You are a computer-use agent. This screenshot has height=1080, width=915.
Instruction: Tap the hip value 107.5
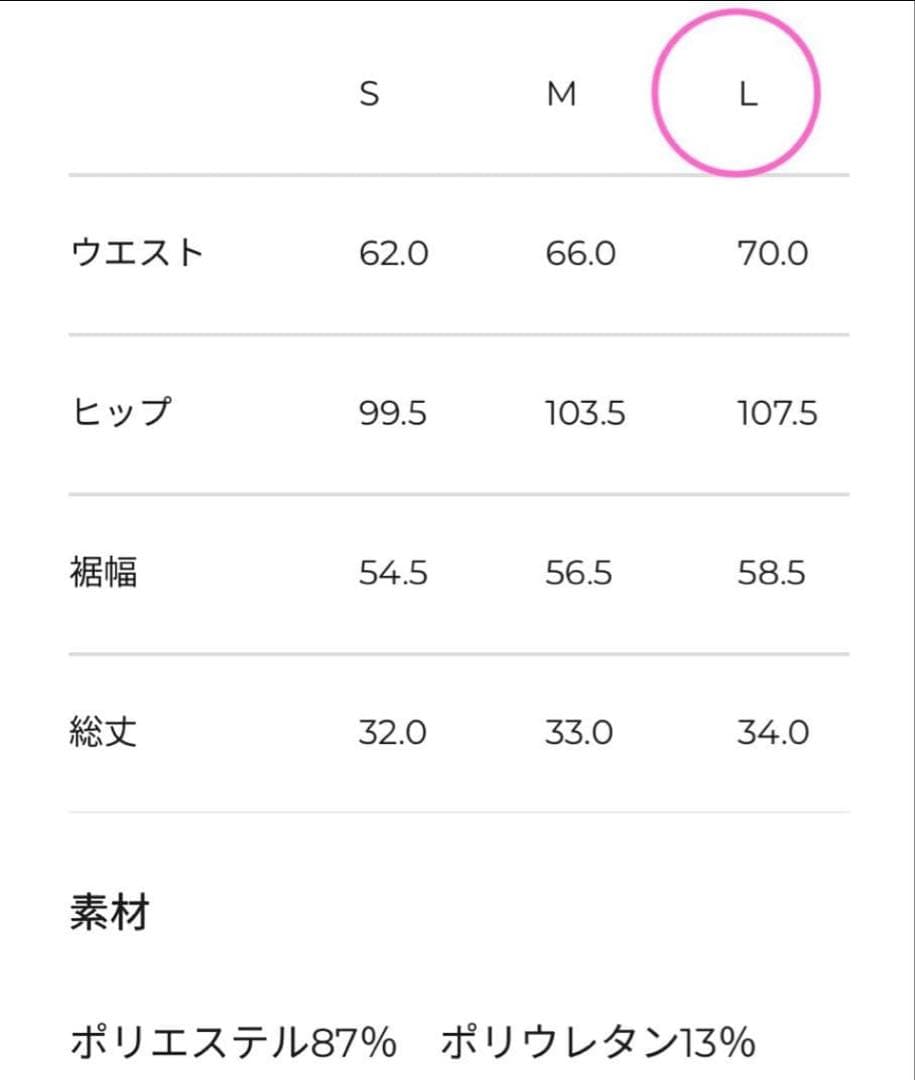coord(777,414)
